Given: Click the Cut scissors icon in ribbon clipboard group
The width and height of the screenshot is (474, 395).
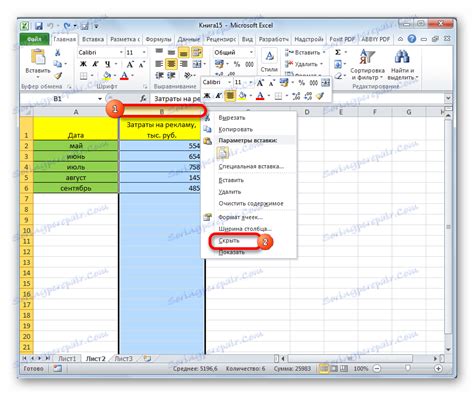Looking at the screenshot, I should pos(58,53).
